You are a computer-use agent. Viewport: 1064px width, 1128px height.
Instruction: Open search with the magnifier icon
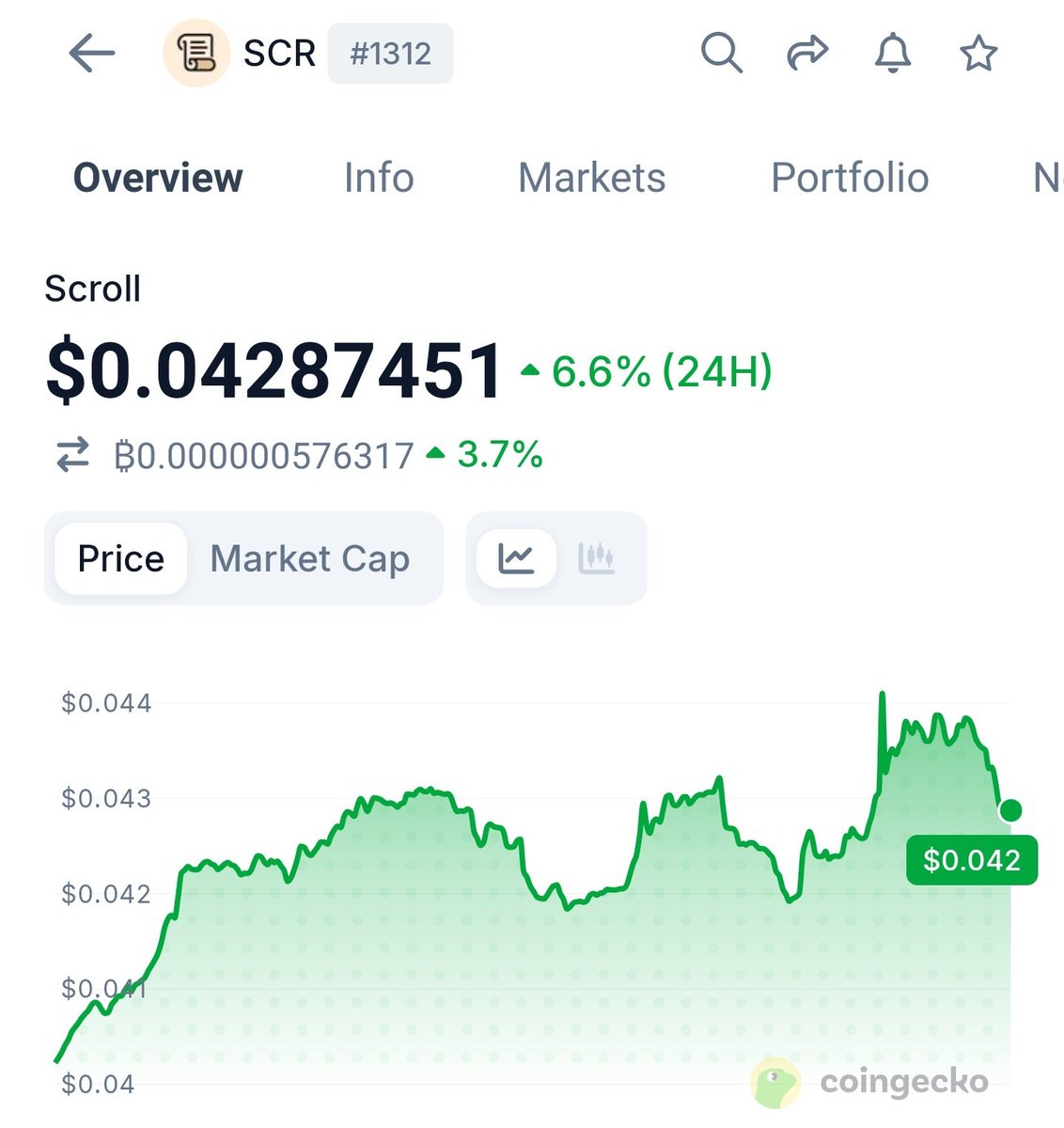(721, 53)
